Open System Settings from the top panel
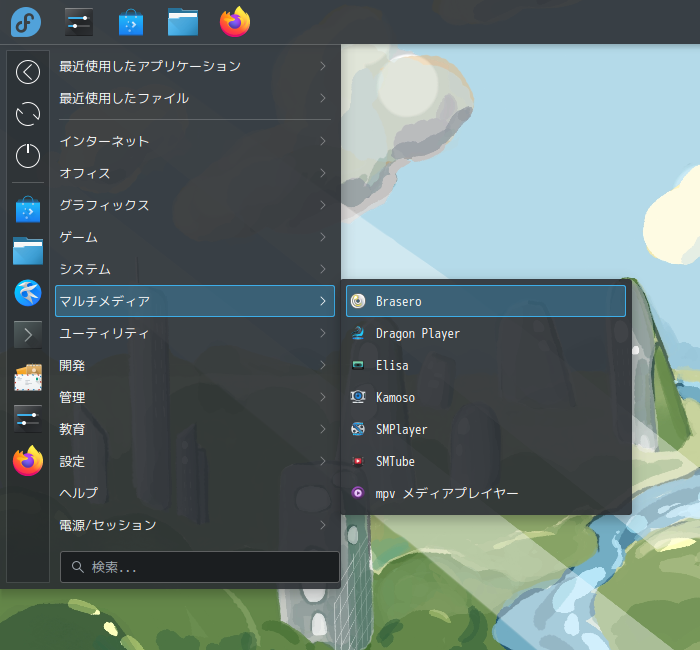 click(79, 22)
